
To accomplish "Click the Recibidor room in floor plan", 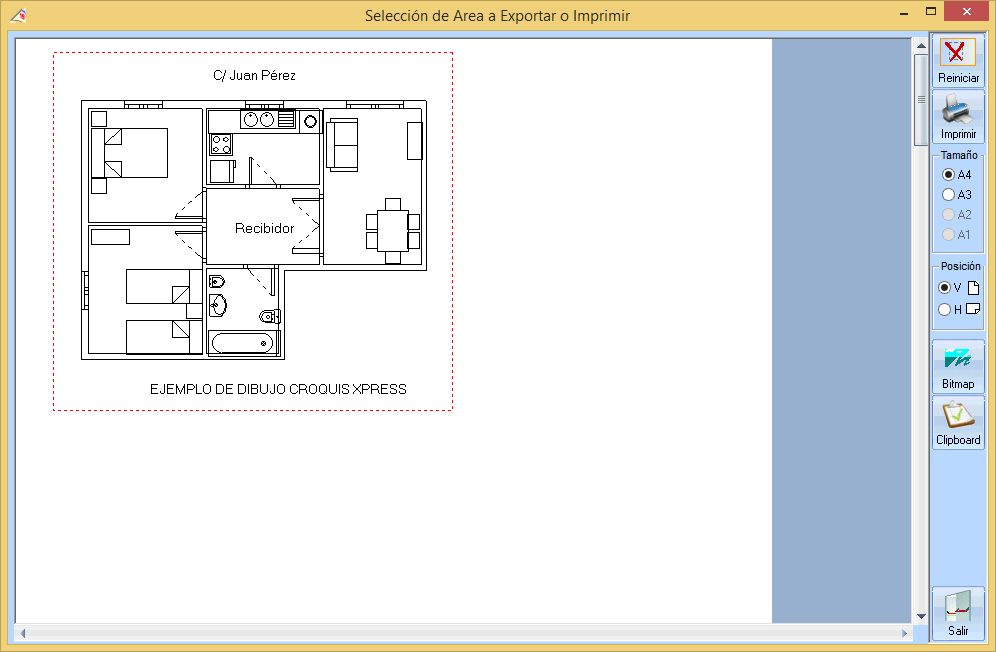I will 264,228.
